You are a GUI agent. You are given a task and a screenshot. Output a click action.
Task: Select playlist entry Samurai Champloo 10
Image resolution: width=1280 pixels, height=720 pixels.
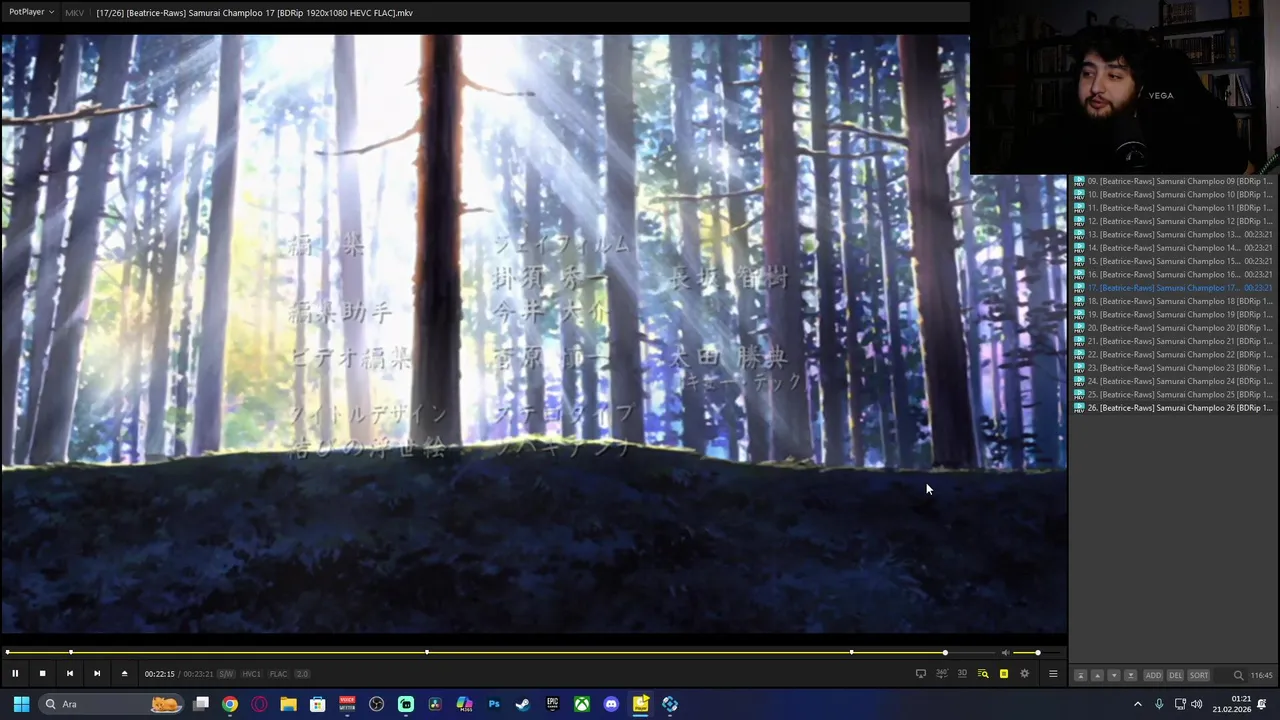click(x=1173, y=195)
